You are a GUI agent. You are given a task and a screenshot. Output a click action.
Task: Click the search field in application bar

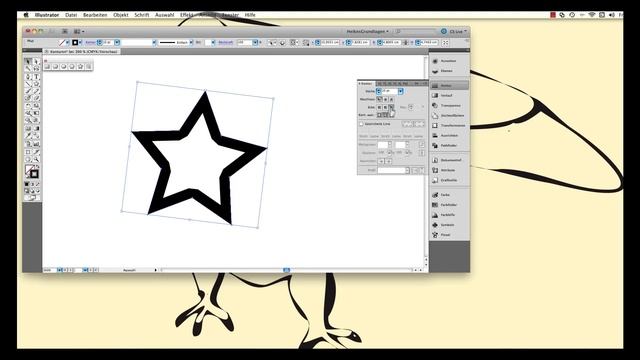click(x=416, y=31)
